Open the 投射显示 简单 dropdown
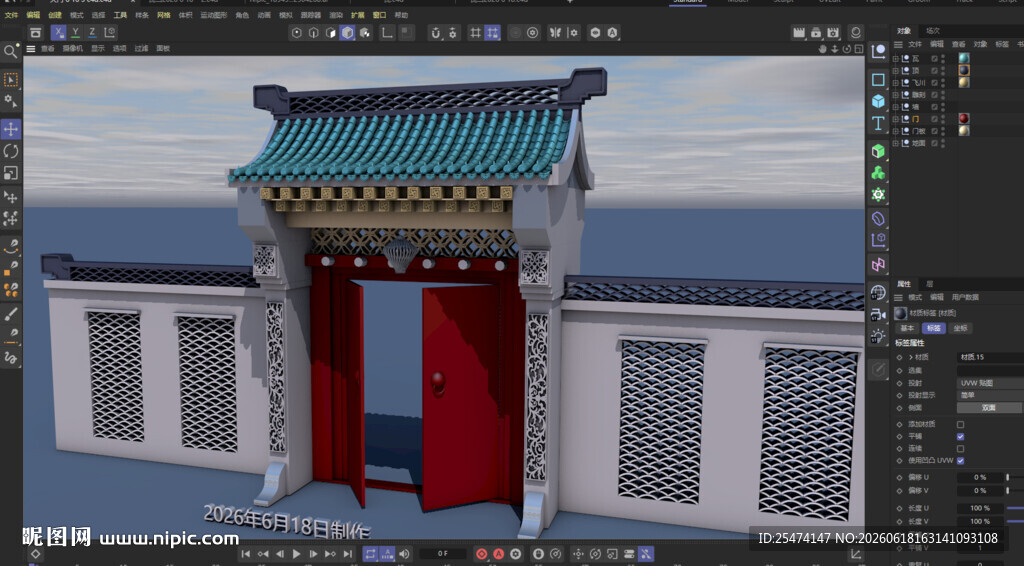 (990, 395)
